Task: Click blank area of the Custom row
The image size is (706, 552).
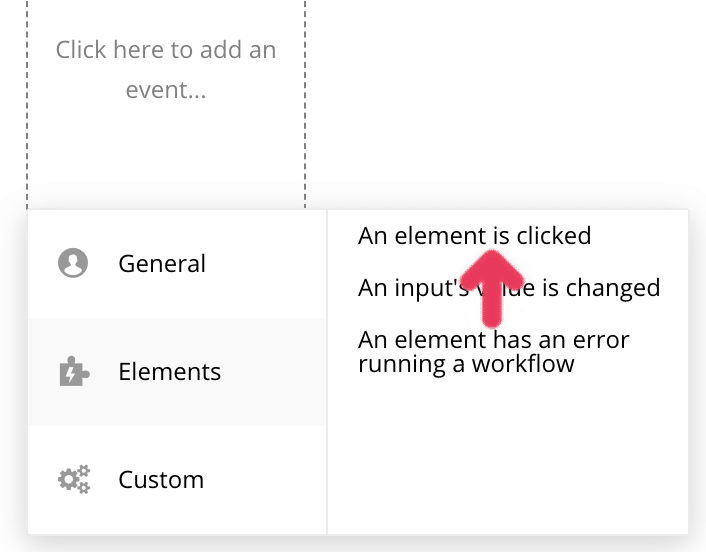Action: (x=270, y=480)
